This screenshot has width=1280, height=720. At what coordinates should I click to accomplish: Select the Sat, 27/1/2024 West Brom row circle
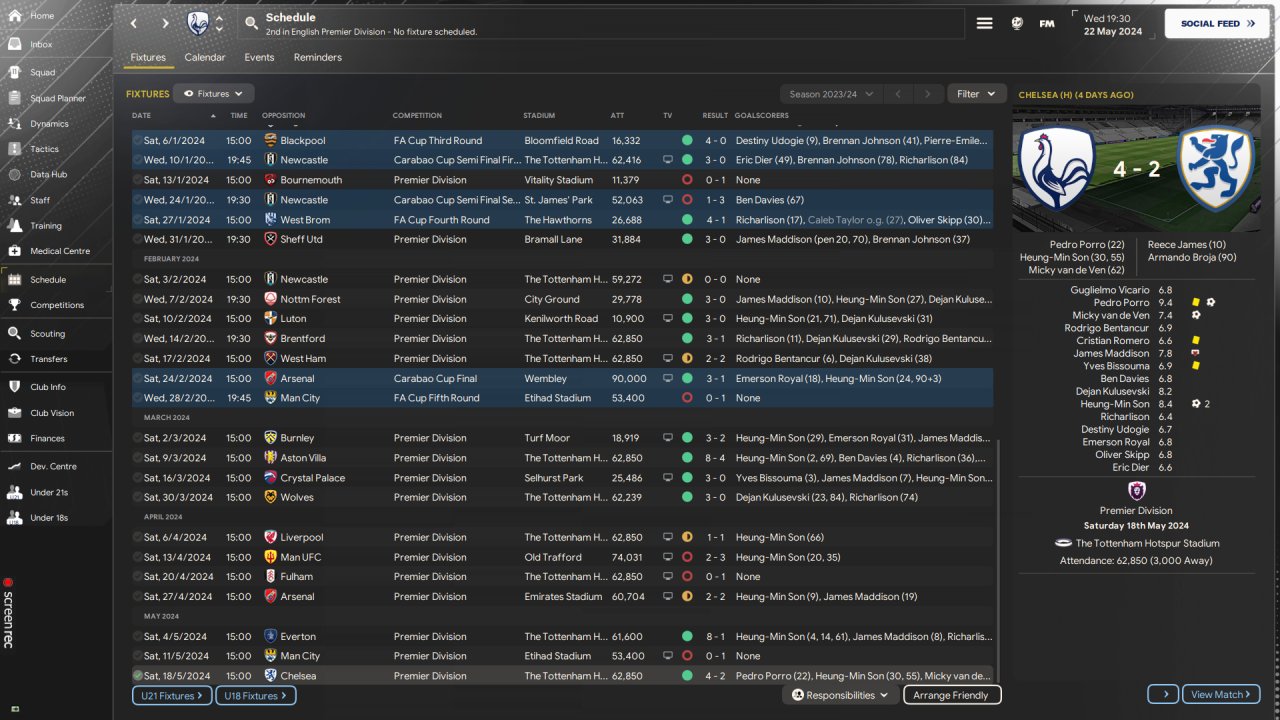tap(137, 220)
